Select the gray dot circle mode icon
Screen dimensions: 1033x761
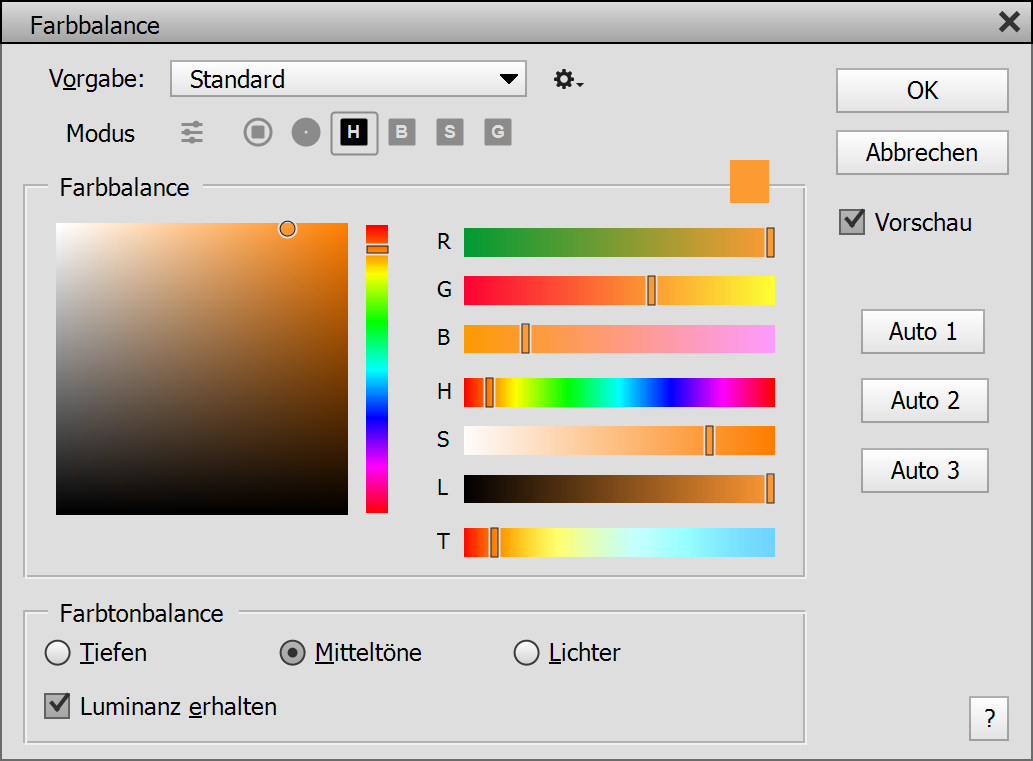click(x=306, y=132)
